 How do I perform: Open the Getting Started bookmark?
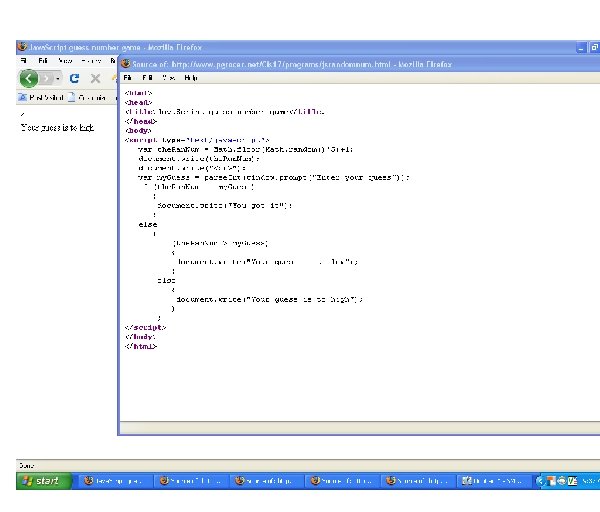87,98
